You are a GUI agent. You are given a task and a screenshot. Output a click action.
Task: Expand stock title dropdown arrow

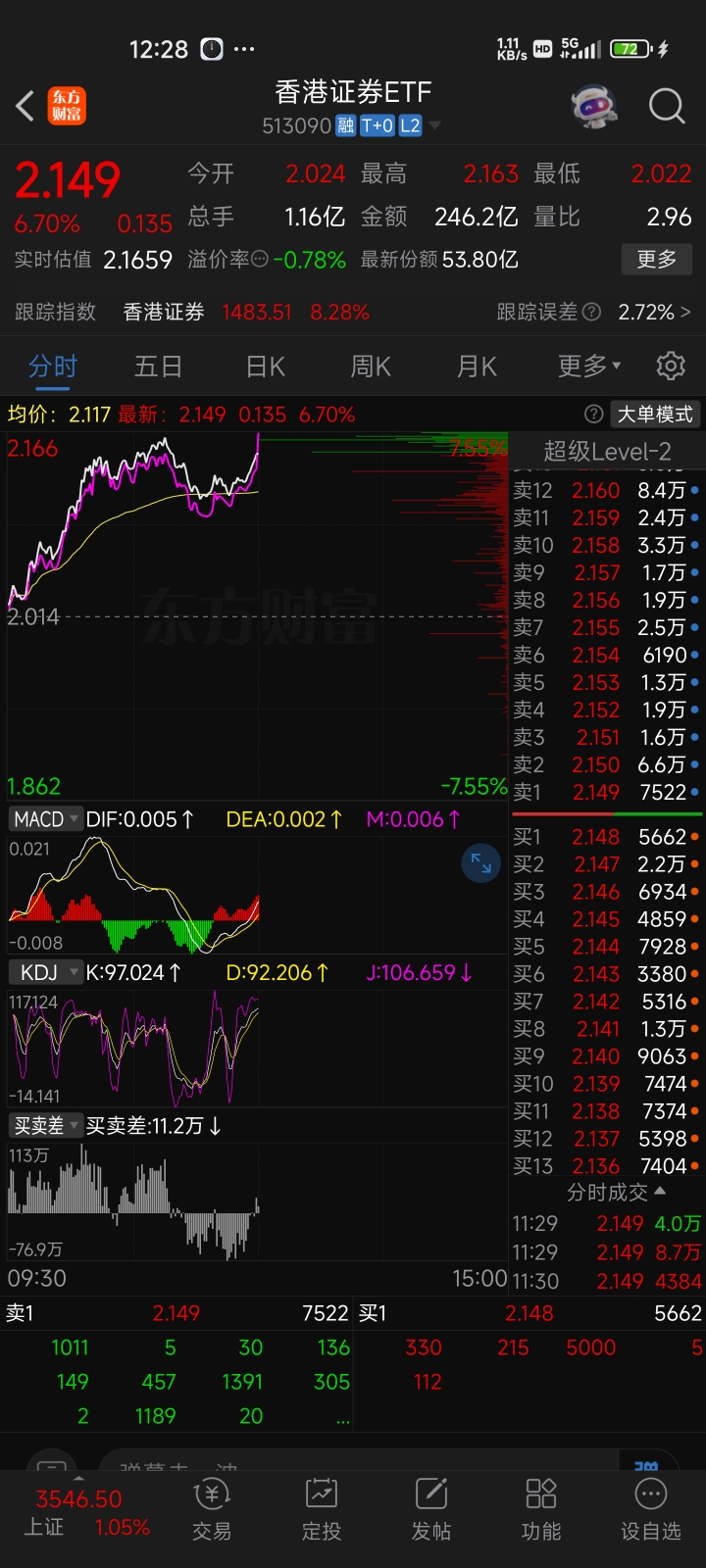pos(435,125)
